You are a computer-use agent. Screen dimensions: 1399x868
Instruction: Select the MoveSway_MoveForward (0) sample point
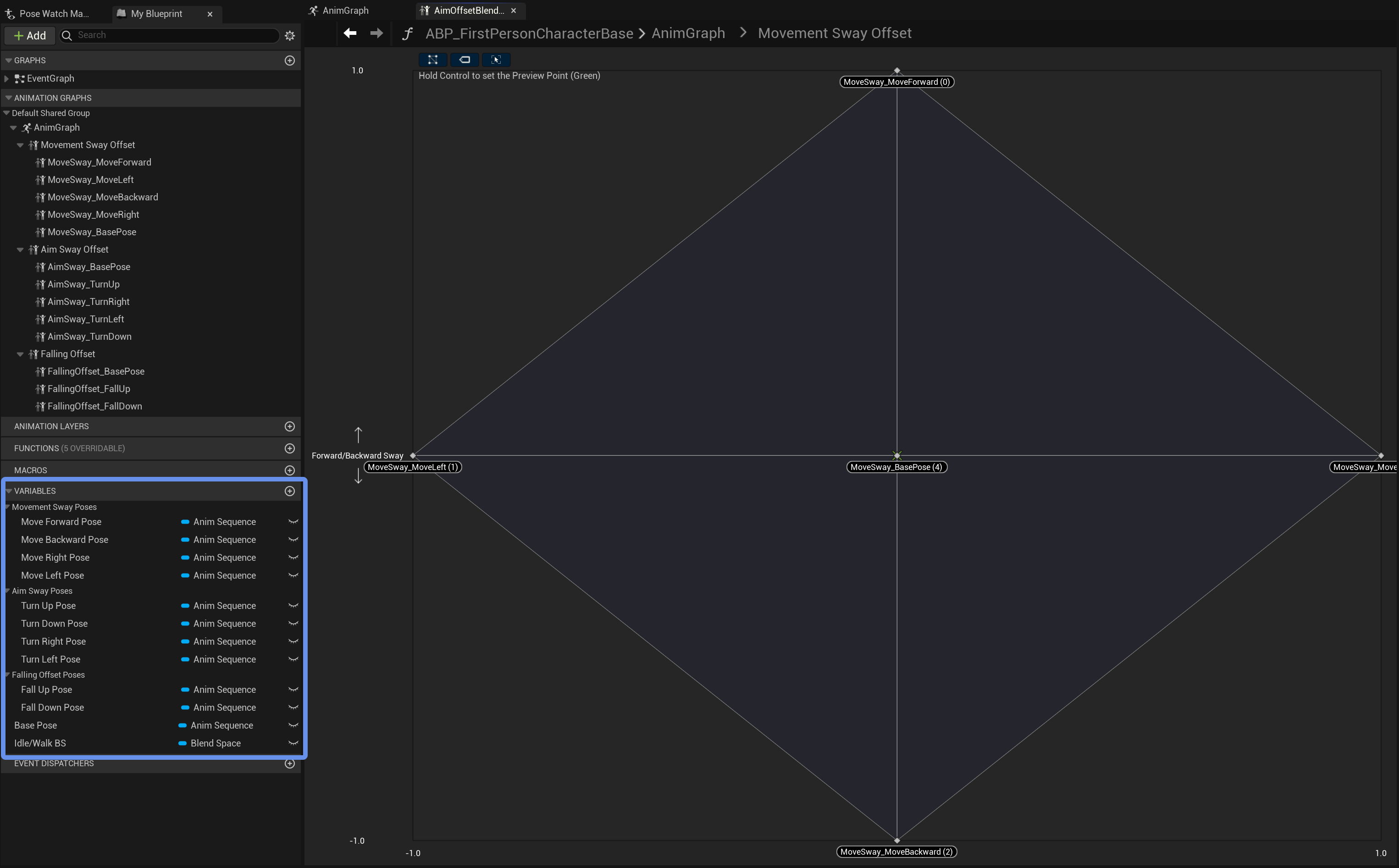(897, 71)
